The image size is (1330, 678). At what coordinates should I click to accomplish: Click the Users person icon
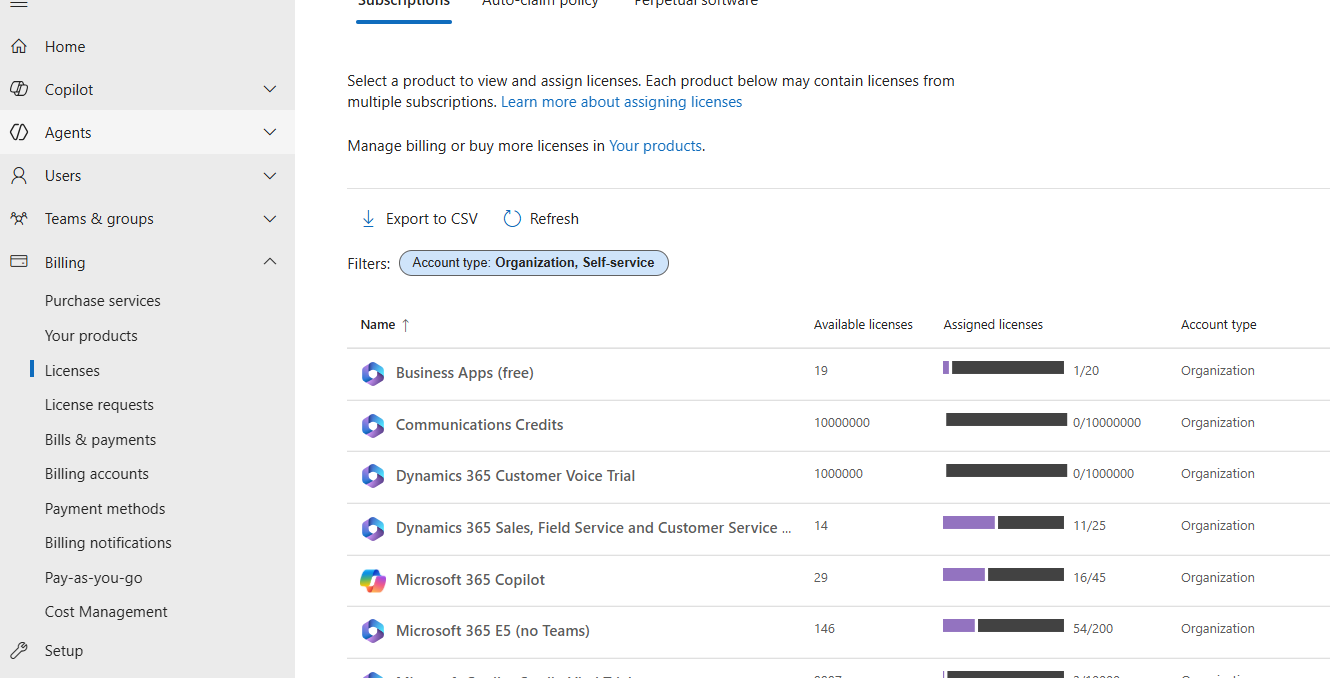pyautogui.click(x=19, y=175)
